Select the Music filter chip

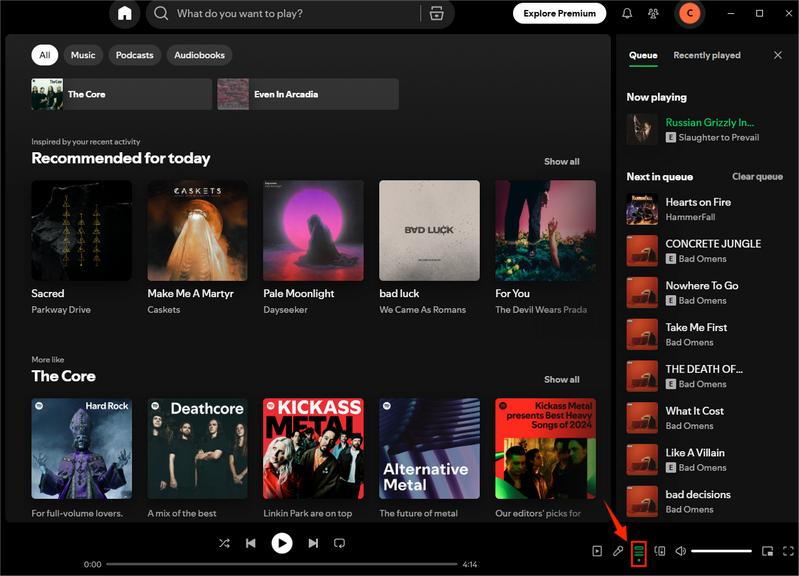(x=83, y=55)
